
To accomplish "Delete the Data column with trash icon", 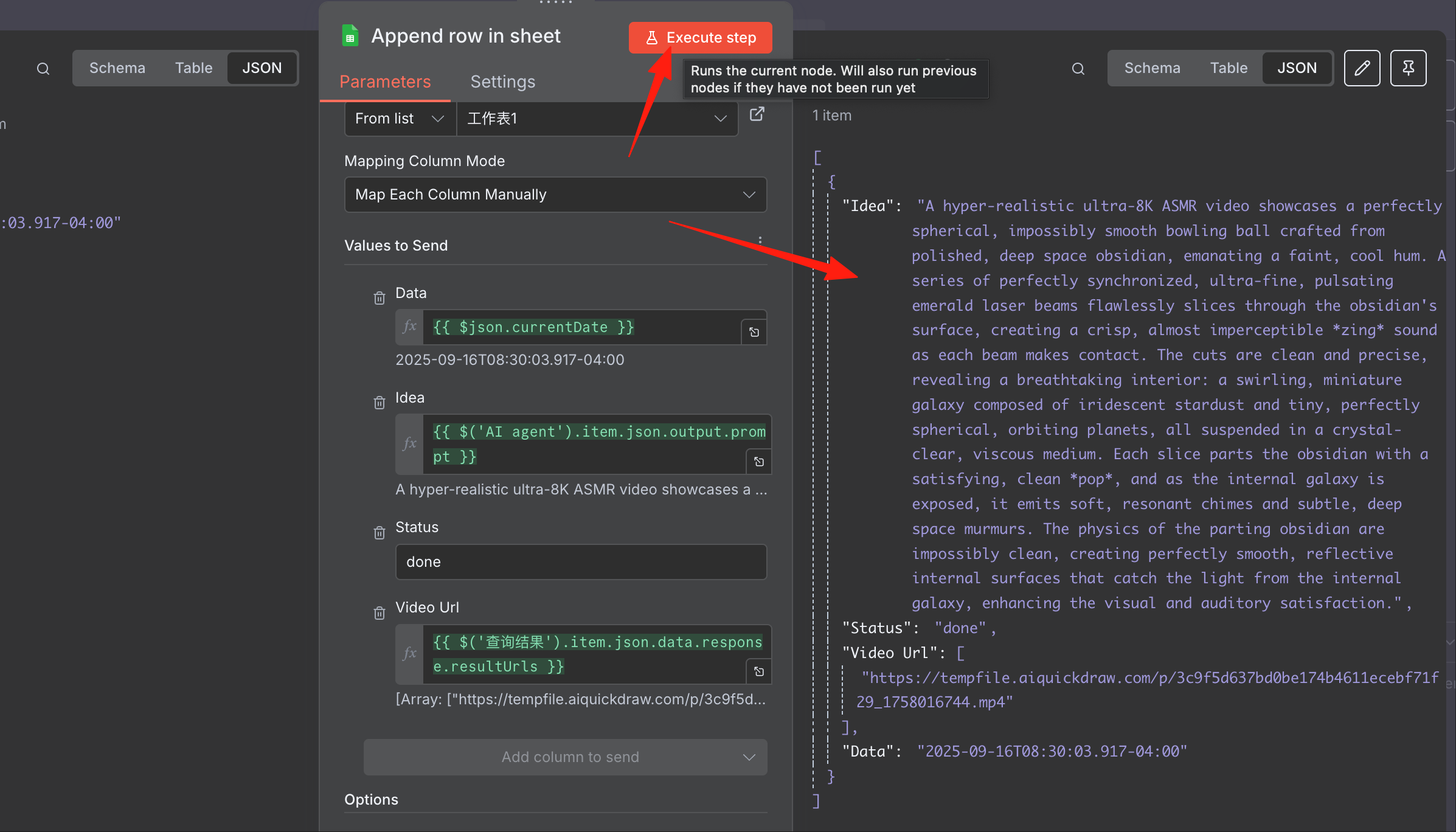I will (380, 298).
